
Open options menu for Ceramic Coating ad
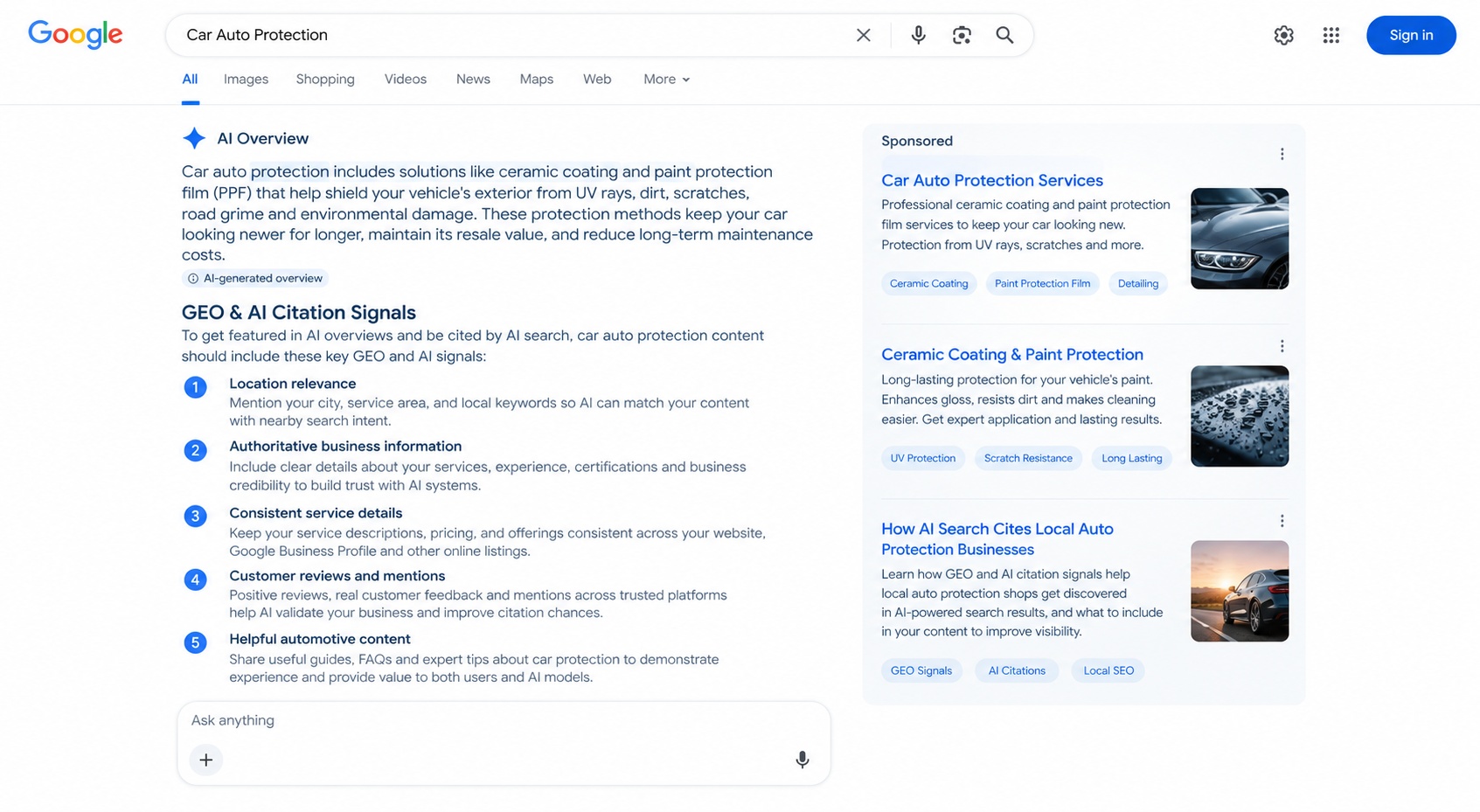(1282, 346)
